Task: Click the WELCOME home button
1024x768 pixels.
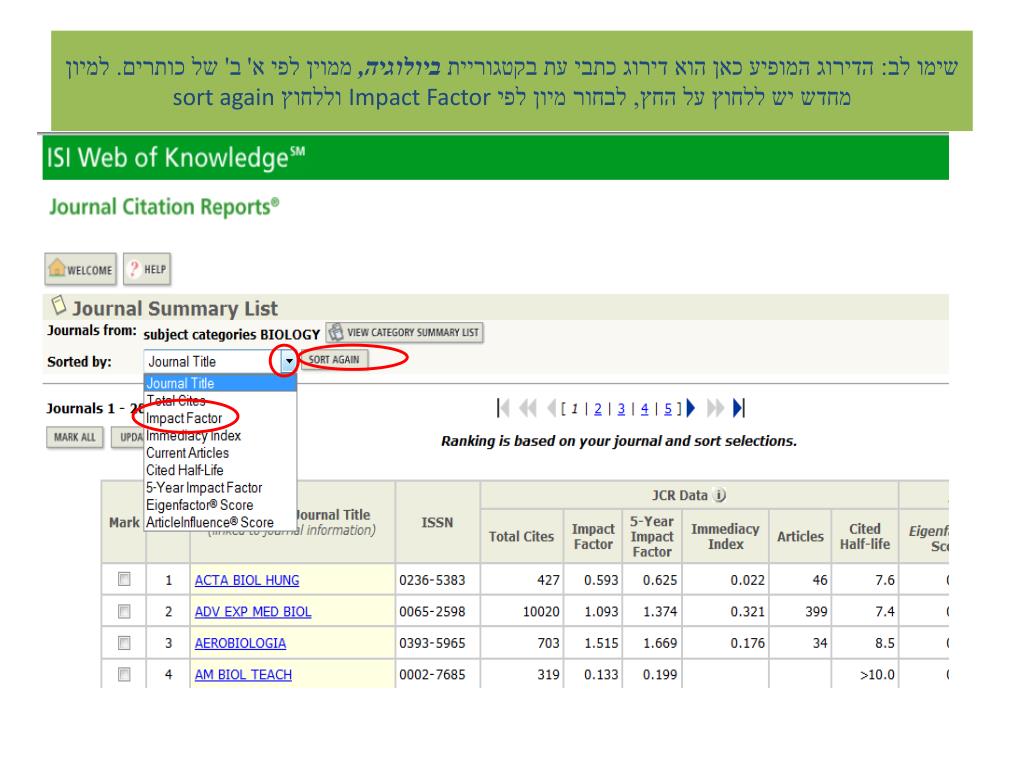Action: point(80,269)
